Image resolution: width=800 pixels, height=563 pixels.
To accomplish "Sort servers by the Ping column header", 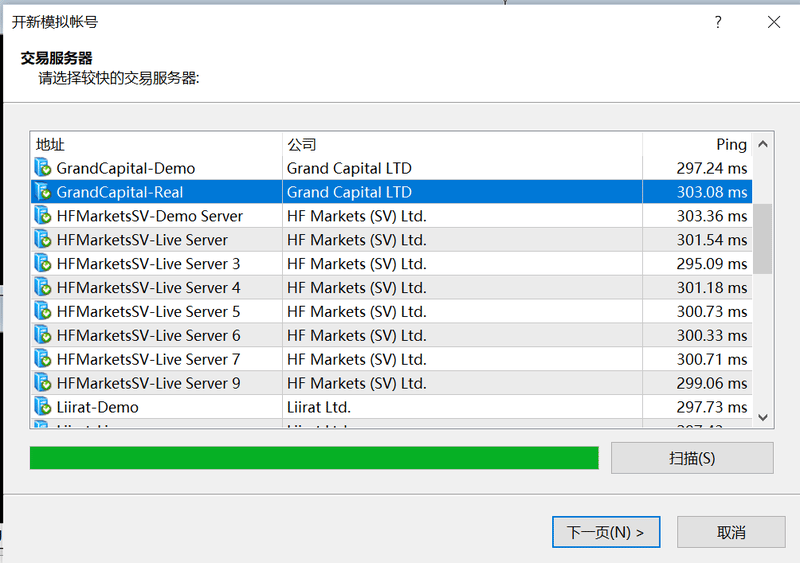I will point(697,144).
